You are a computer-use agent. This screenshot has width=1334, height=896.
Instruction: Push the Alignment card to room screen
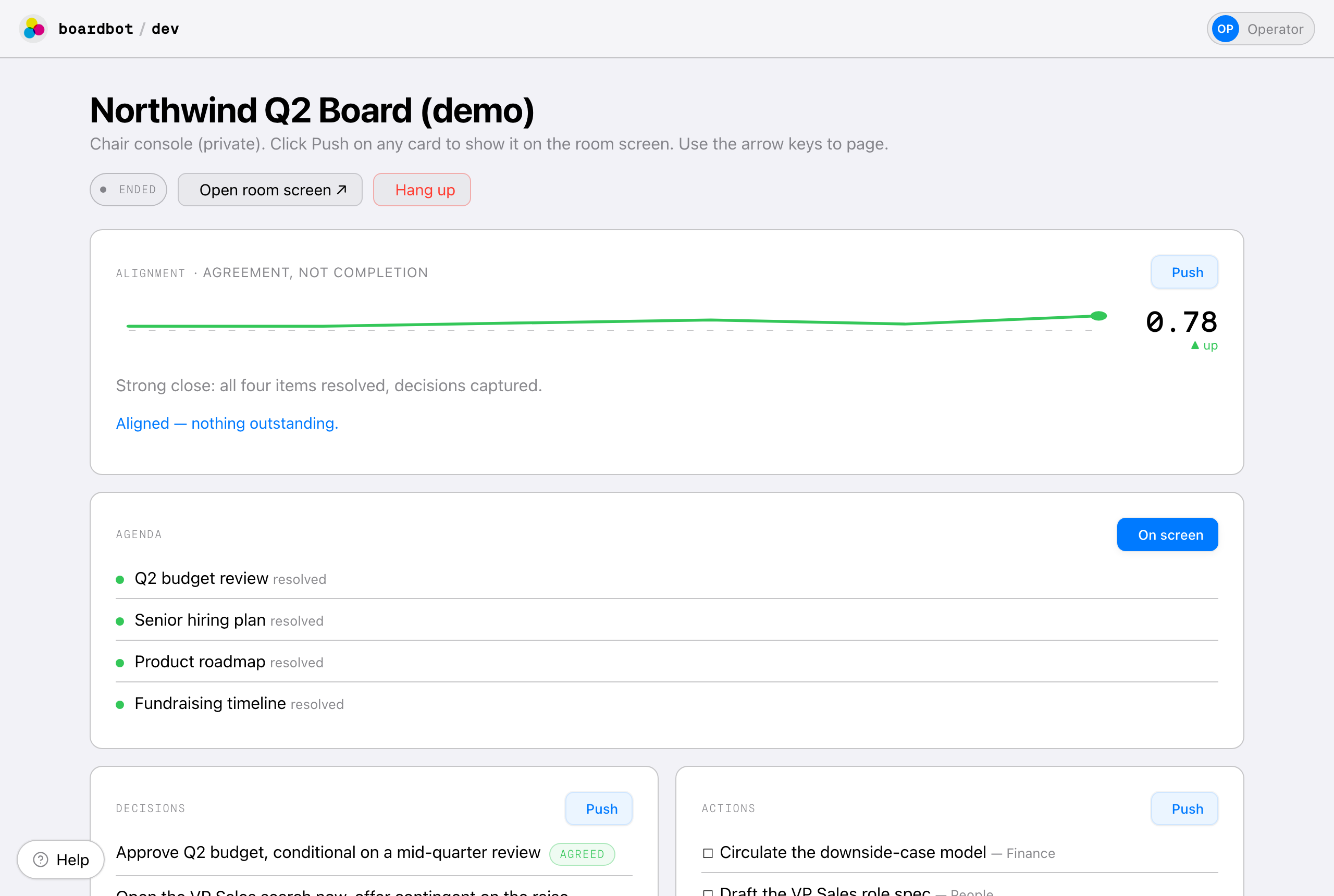1184,272
